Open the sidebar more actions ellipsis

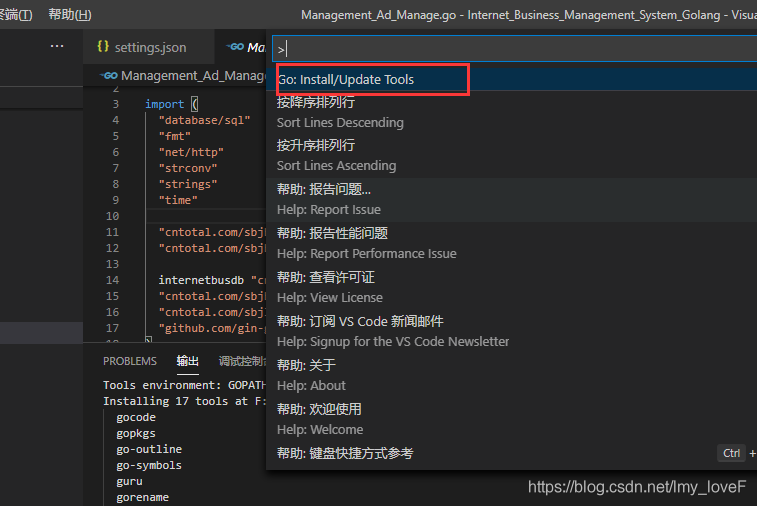pyautogui.click(x=57, y=46)
